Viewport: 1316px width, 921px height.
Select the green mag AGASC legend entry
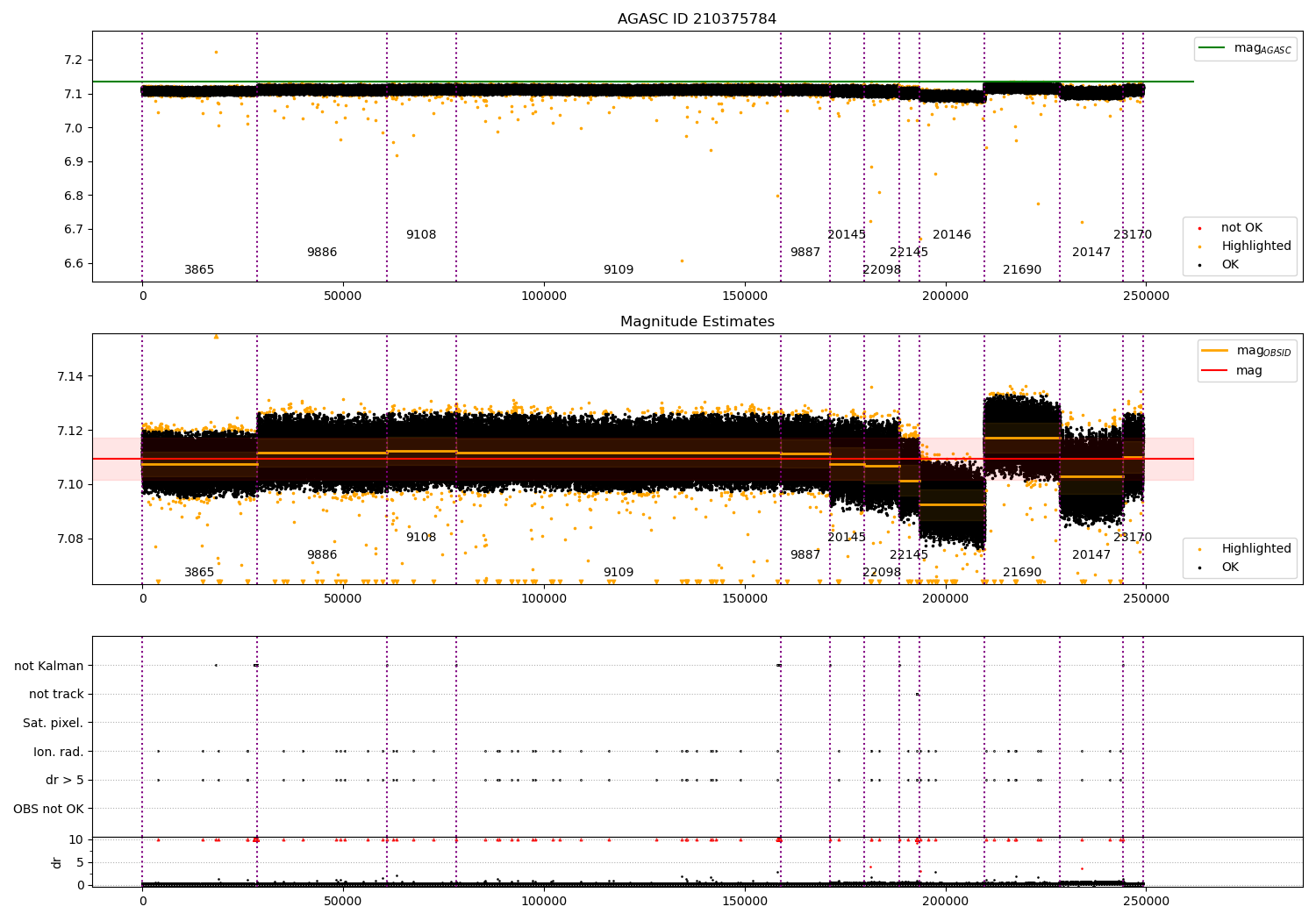point(1246,48)
